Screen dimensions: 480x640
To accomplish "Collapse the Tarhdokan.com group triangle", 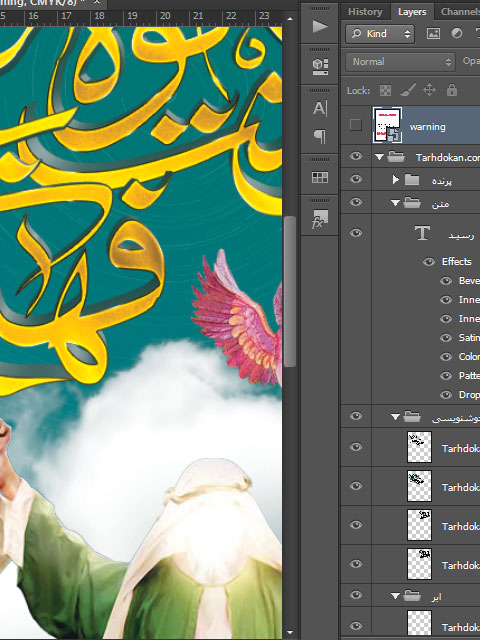I will click(x=379, y=157).
